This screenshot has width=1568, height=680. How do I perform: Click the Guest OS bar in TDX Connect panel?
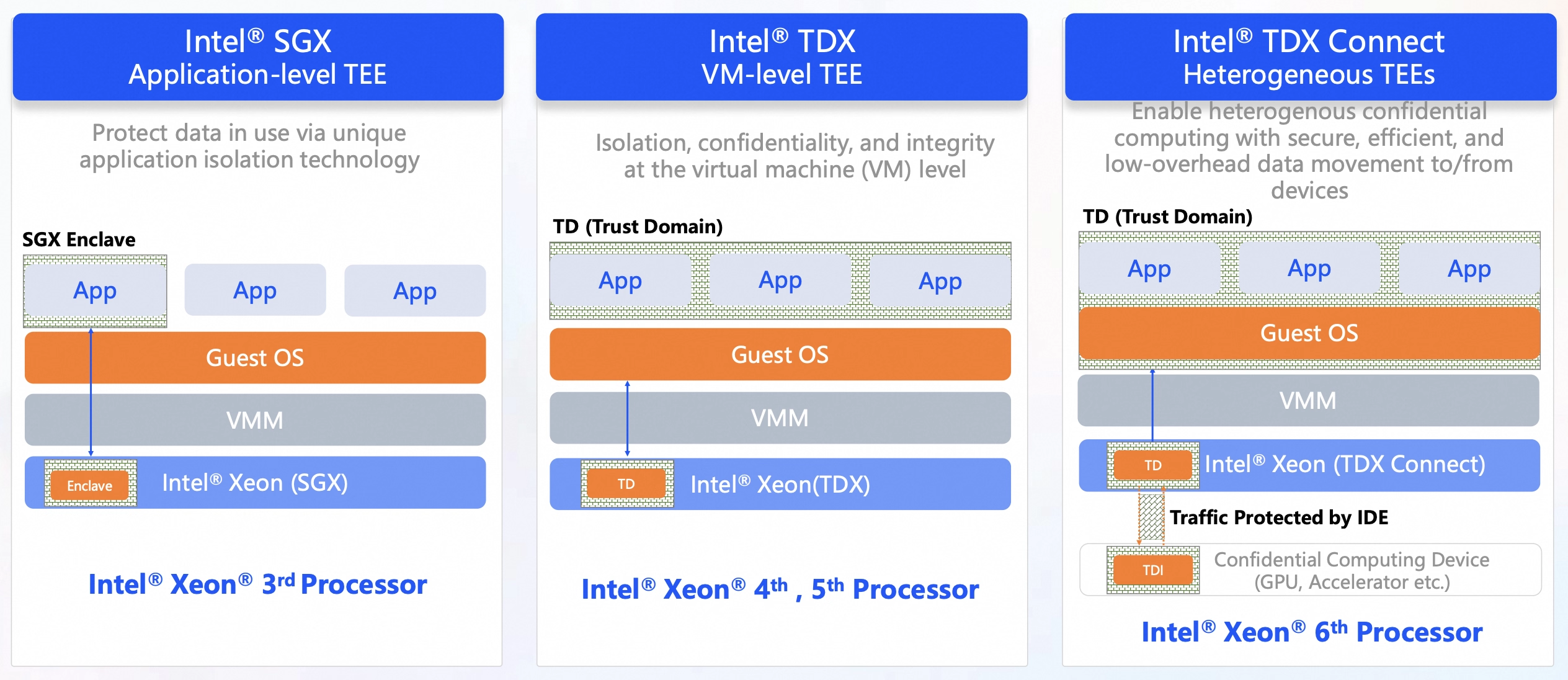pos(1309,333)
